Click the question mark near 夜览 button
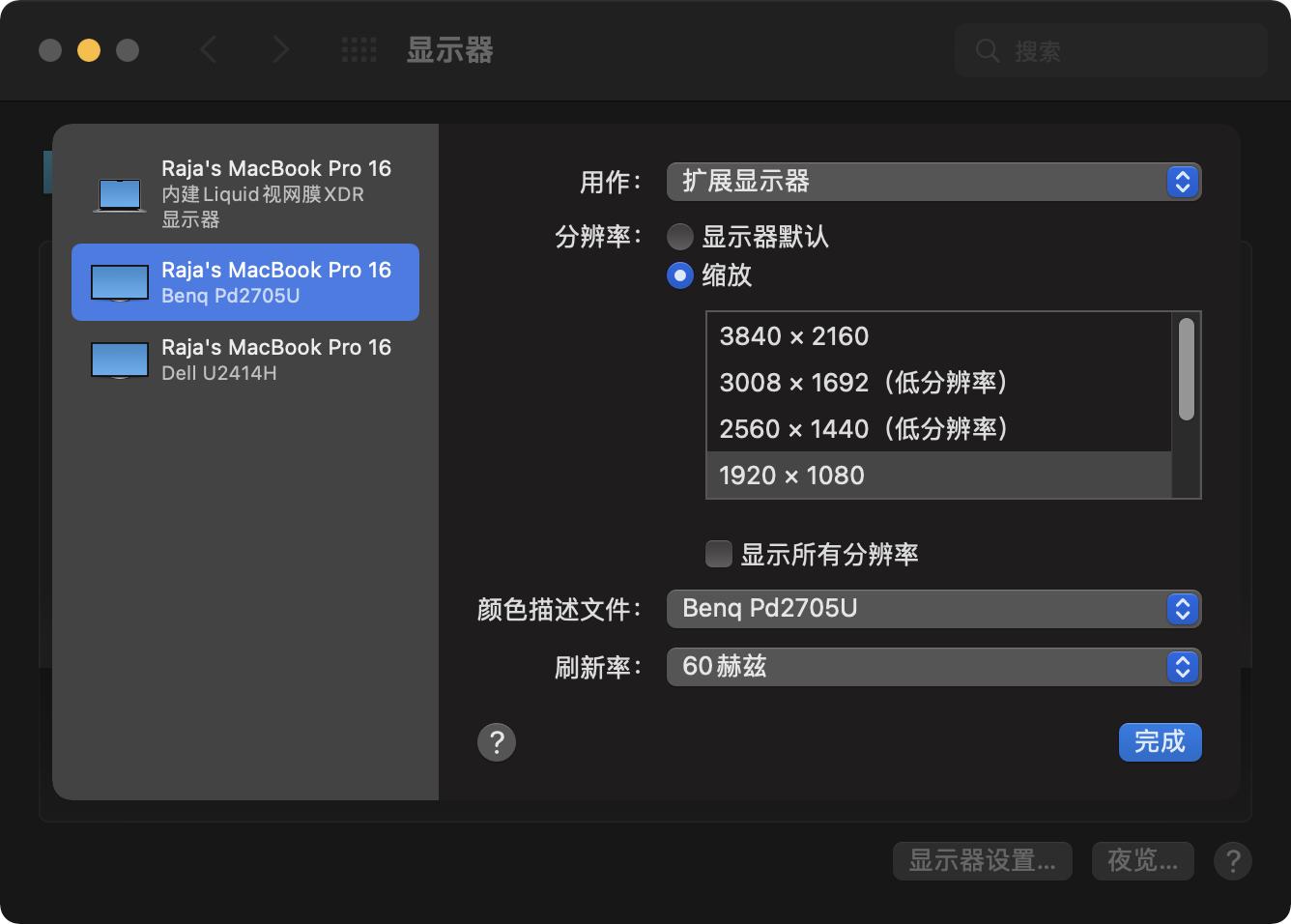This screenshot has height=924, width=1291. click(x=1233, y=860)
